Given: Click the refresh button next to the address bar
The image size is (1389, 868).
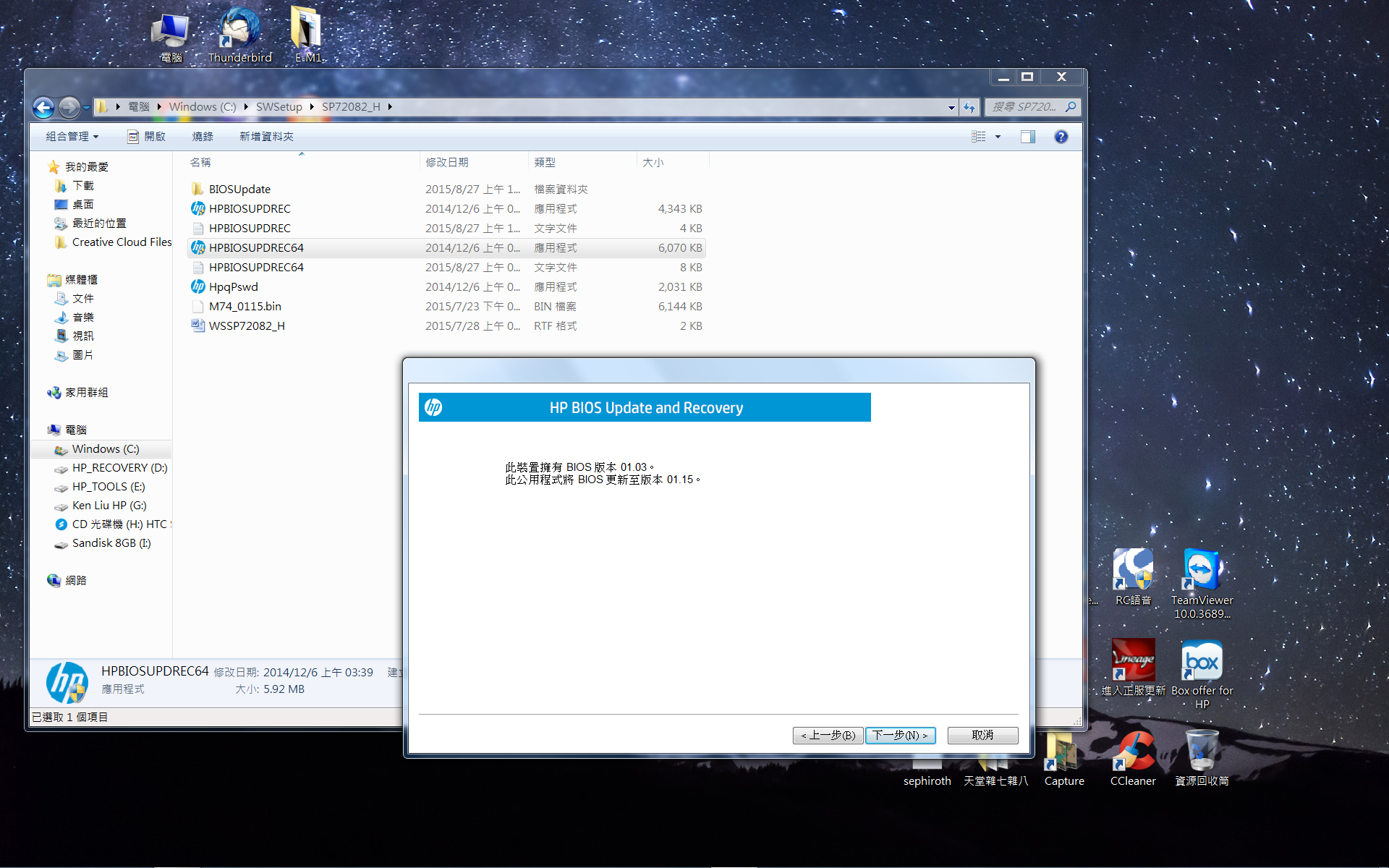Looking at the screenshot, I should (969, 107).
